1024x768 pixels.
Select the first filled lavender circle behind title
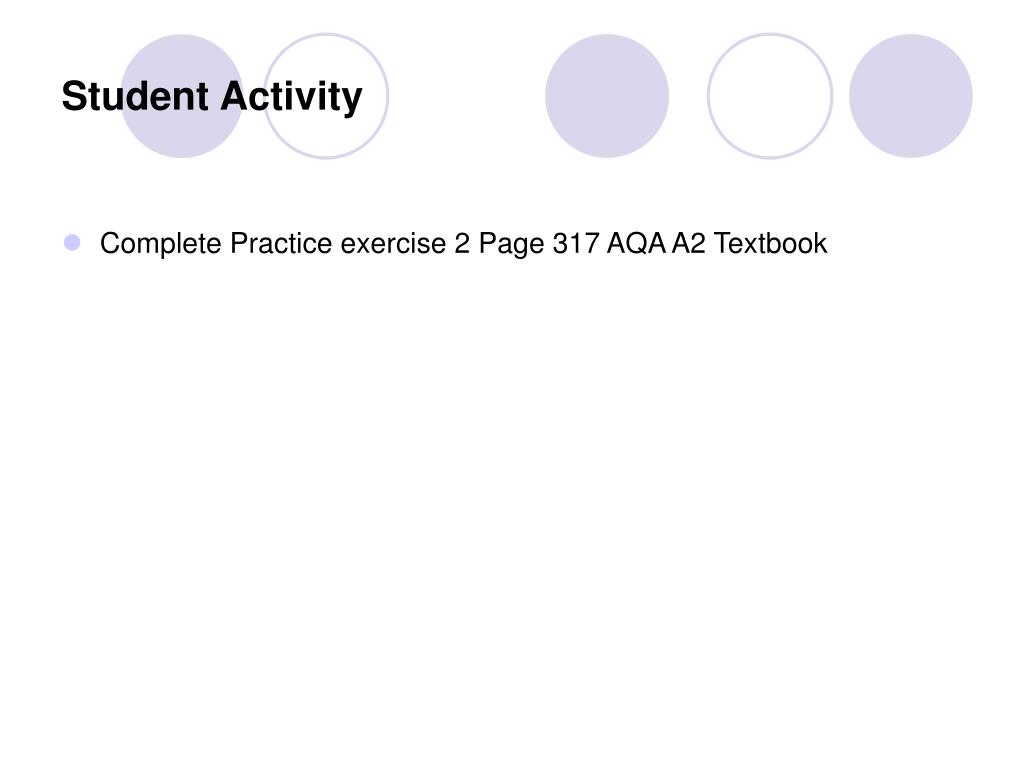coord(182,96)
